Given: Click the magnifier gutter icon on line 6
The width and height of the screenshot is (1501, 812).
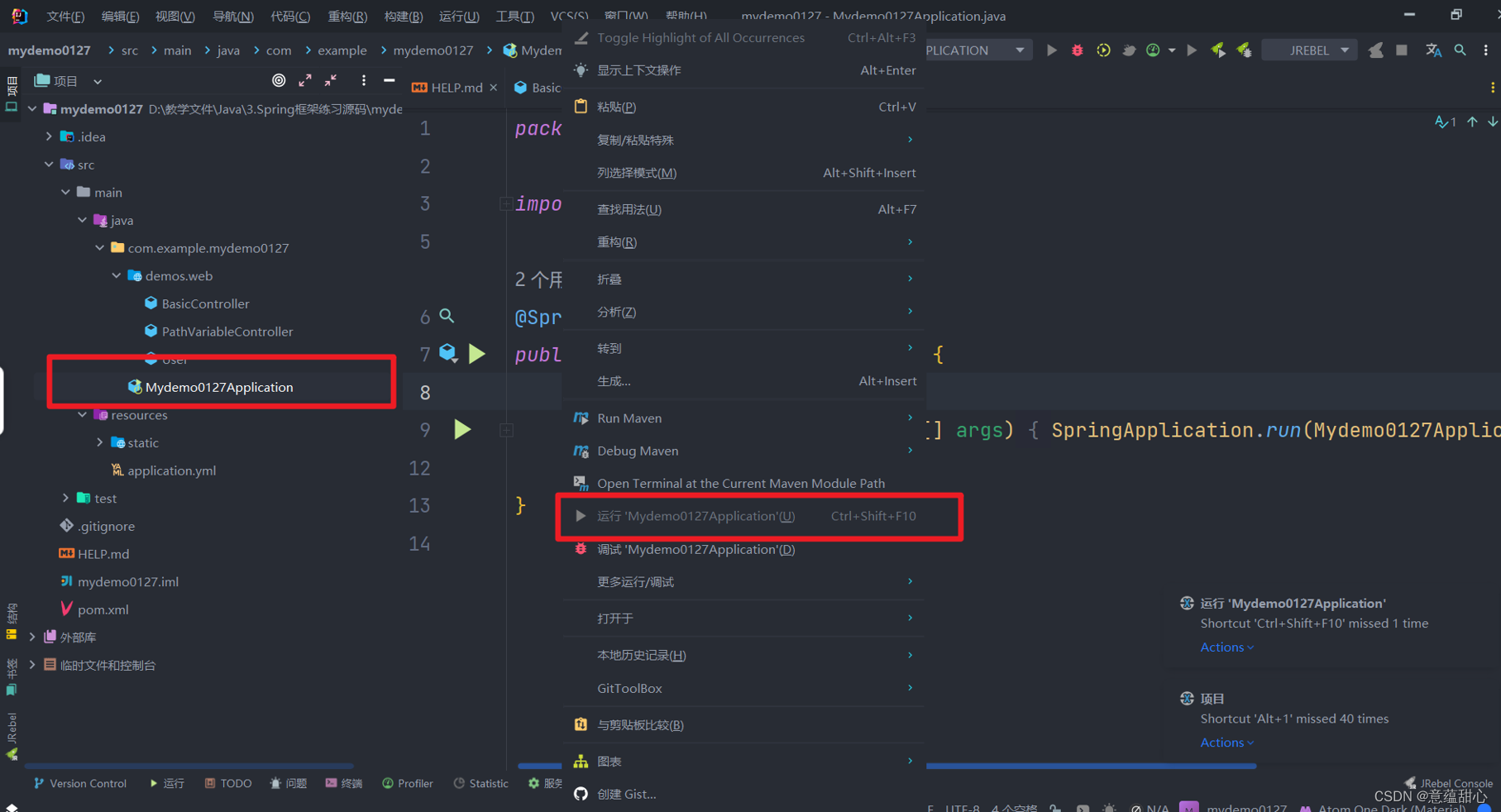Looking at the screenshot, I should [x=447, y=316].
